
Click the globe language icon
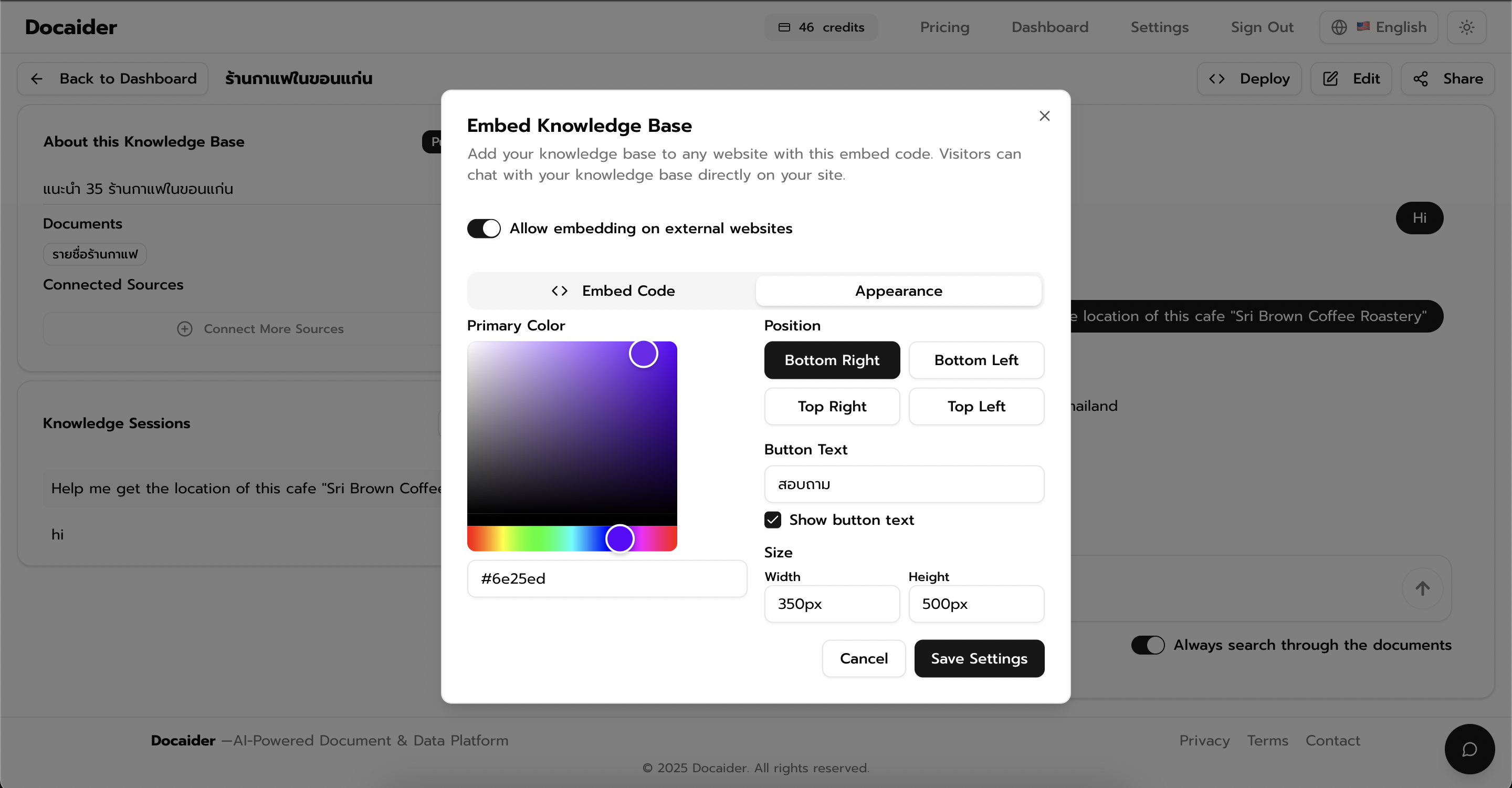pos(1339,27)
